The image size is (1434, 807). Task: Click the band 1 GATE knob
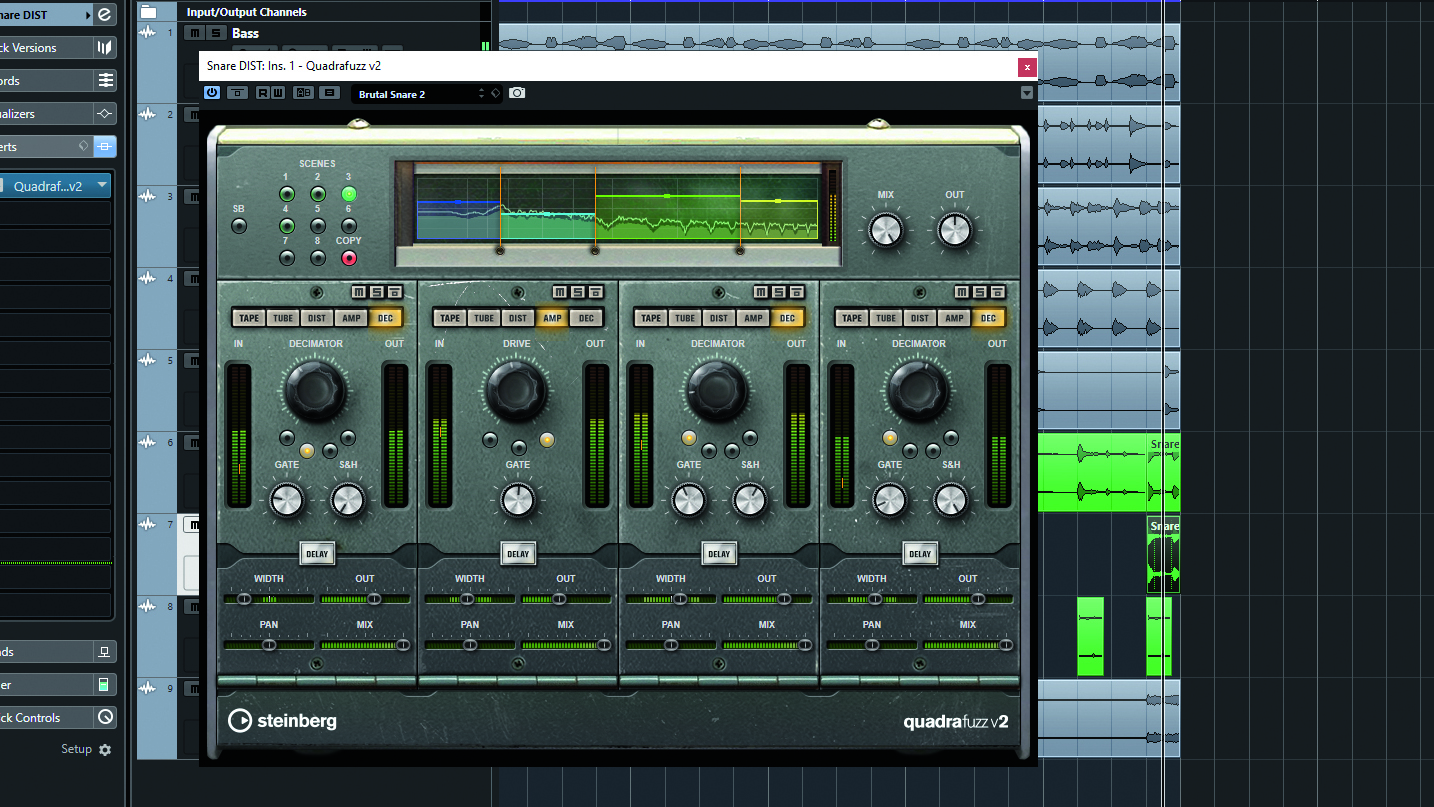[x=286, y=499]
